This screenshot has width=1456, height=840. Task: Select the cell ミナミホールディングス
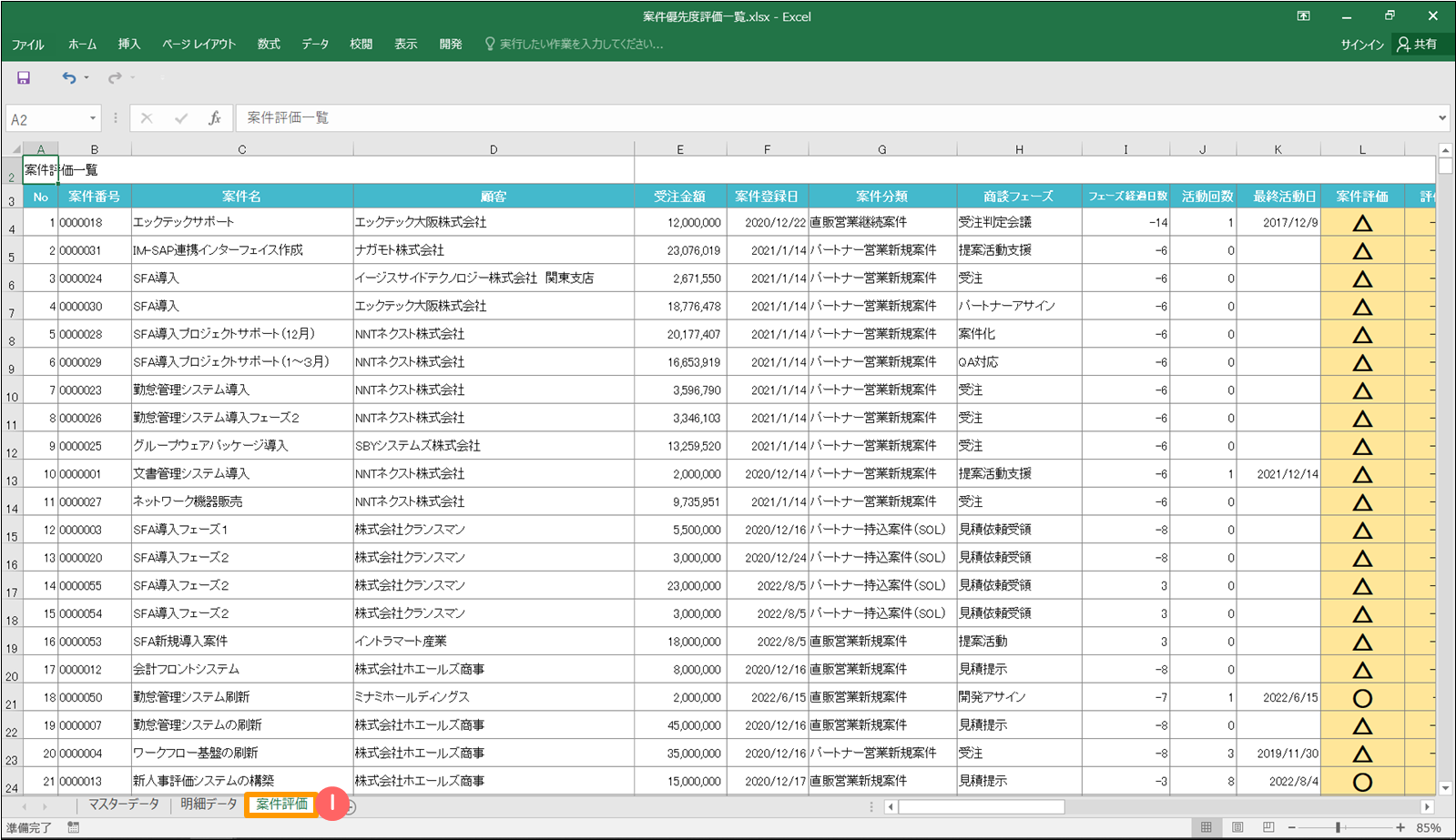point(494,697)
